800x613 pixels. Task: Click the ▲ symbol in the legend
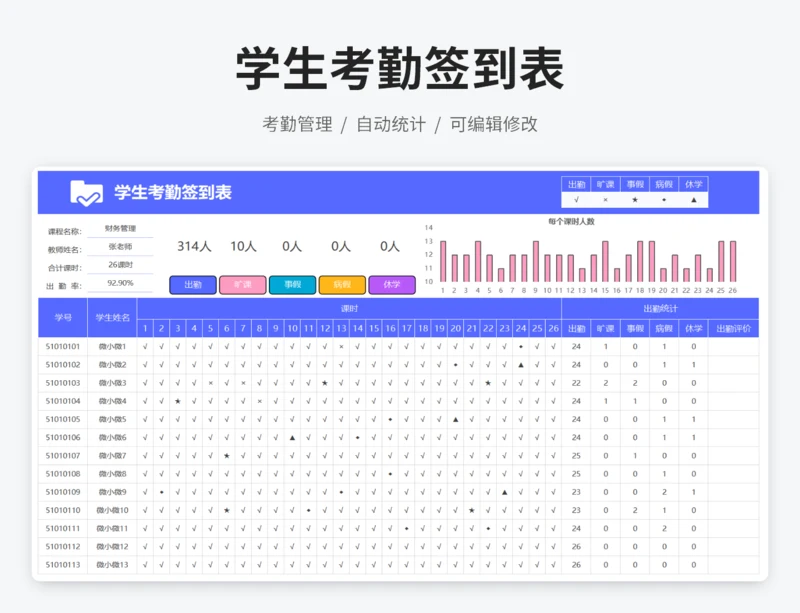(x=693, y=200)
